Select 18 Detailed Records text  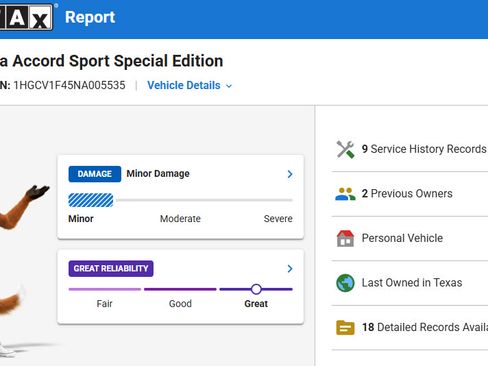[x=425, y=327]
